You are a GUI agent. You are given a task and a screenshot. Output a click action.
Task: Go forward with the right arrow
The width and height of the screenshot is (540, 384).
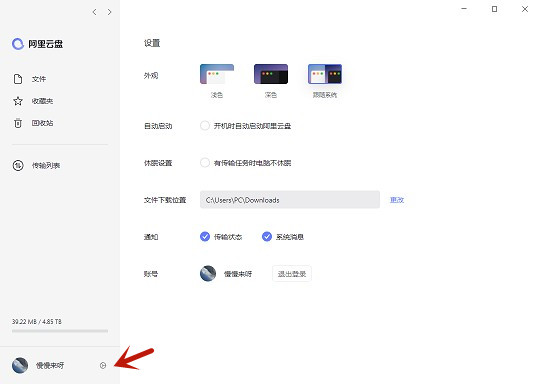[109, 12]
